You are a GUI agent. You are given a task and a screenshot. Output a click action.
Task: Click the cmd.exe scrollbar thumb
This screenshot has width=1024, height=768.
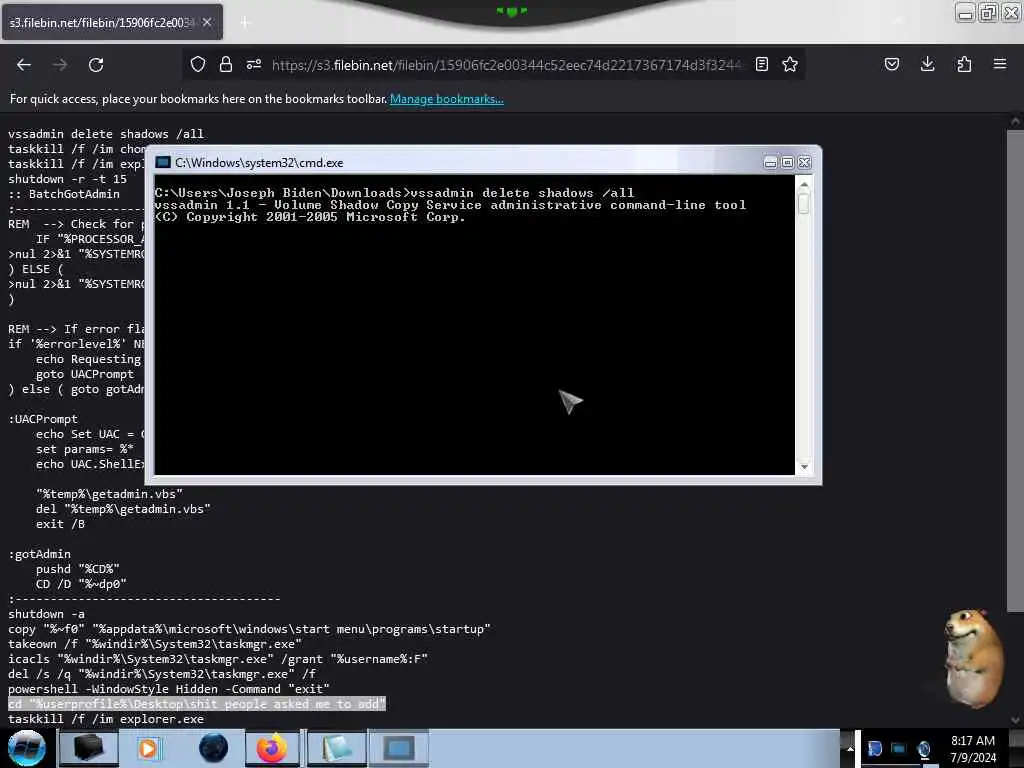pos(804,202)
